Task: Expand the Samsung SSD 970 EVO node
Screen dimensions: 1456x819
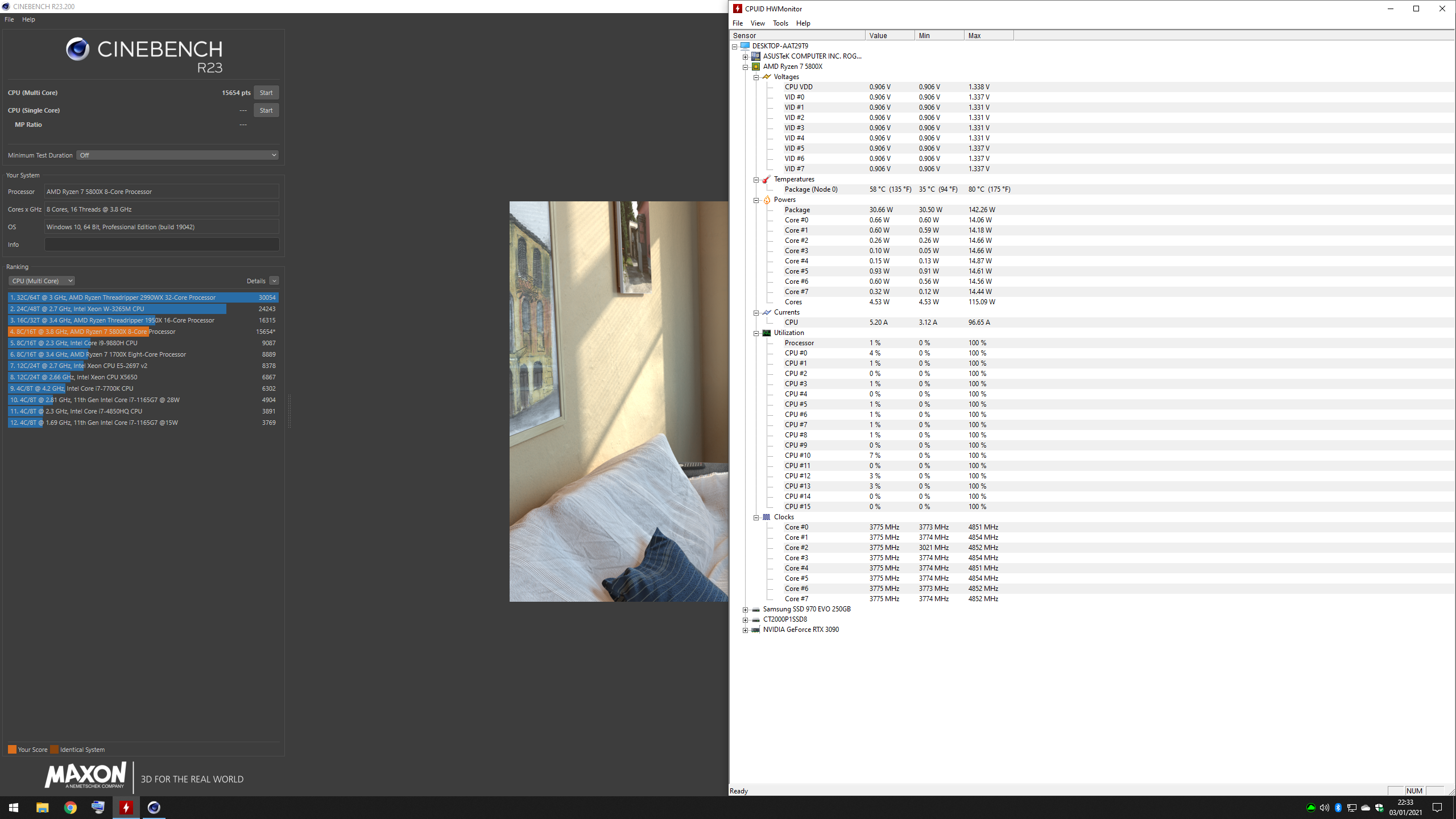Action: tap(746, 609)
